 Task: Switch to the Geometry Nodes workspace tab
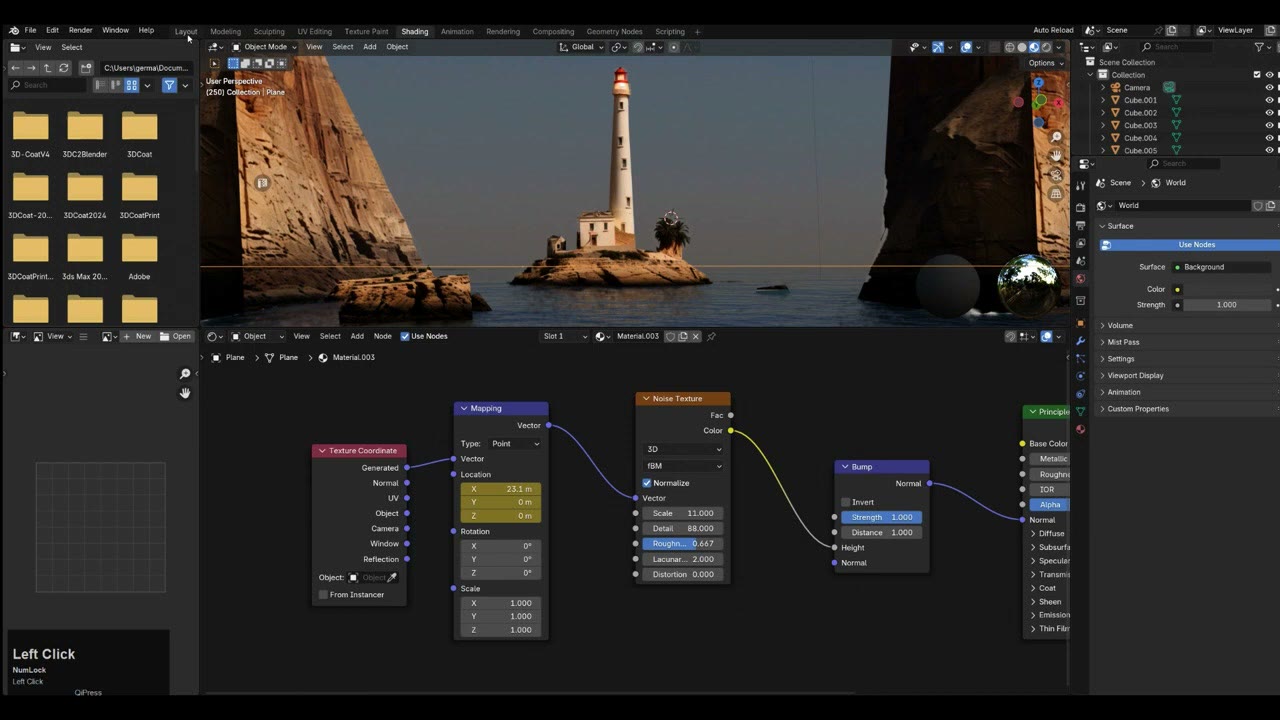[x=614, y=31]
